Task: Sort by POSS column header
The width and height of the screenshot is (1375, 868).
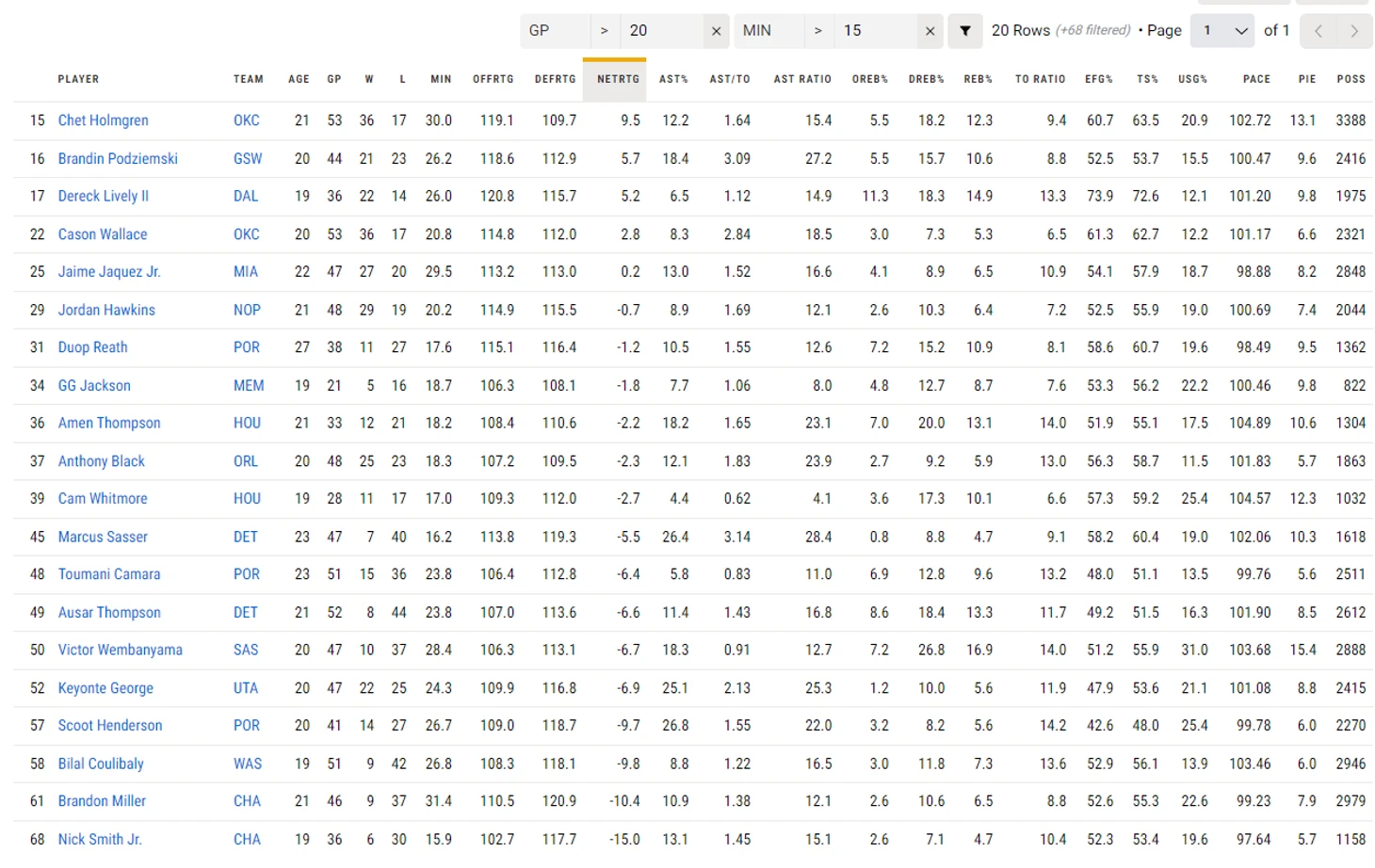Action: (x=1351, y=79)
